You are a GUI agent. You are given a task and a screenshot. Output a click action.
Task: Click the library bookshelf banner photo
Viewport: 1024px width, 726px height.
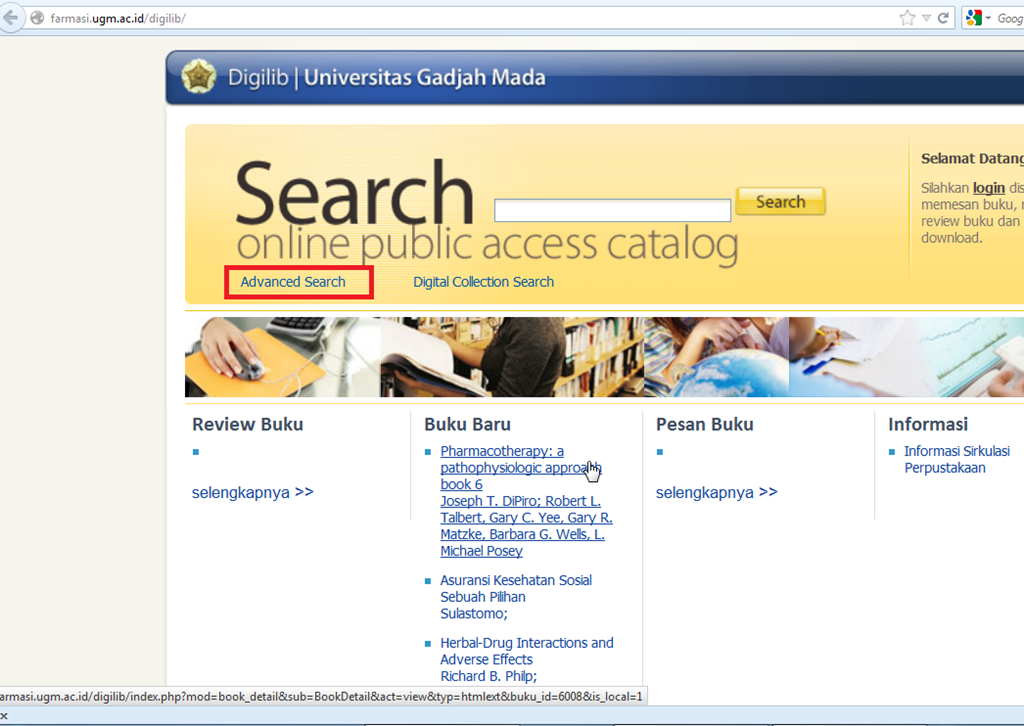(x=513, y=357)
